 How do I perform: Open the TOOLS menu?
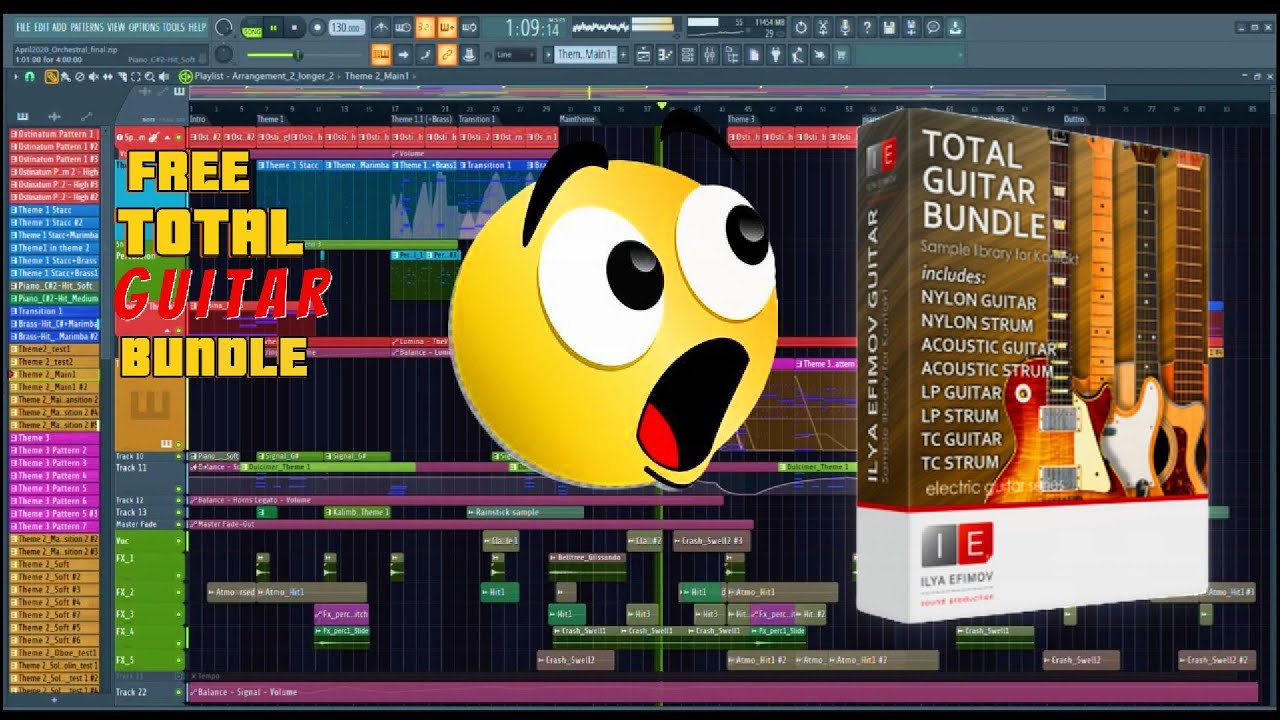pos(174,27)
